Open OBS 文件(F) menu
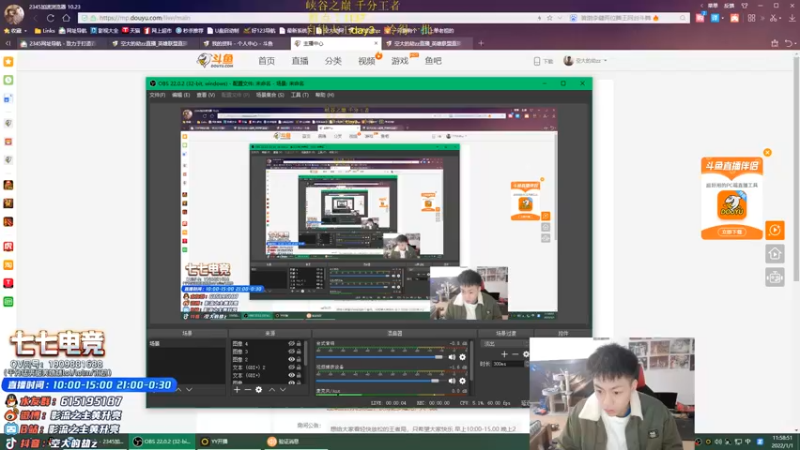 pos(157,95)
